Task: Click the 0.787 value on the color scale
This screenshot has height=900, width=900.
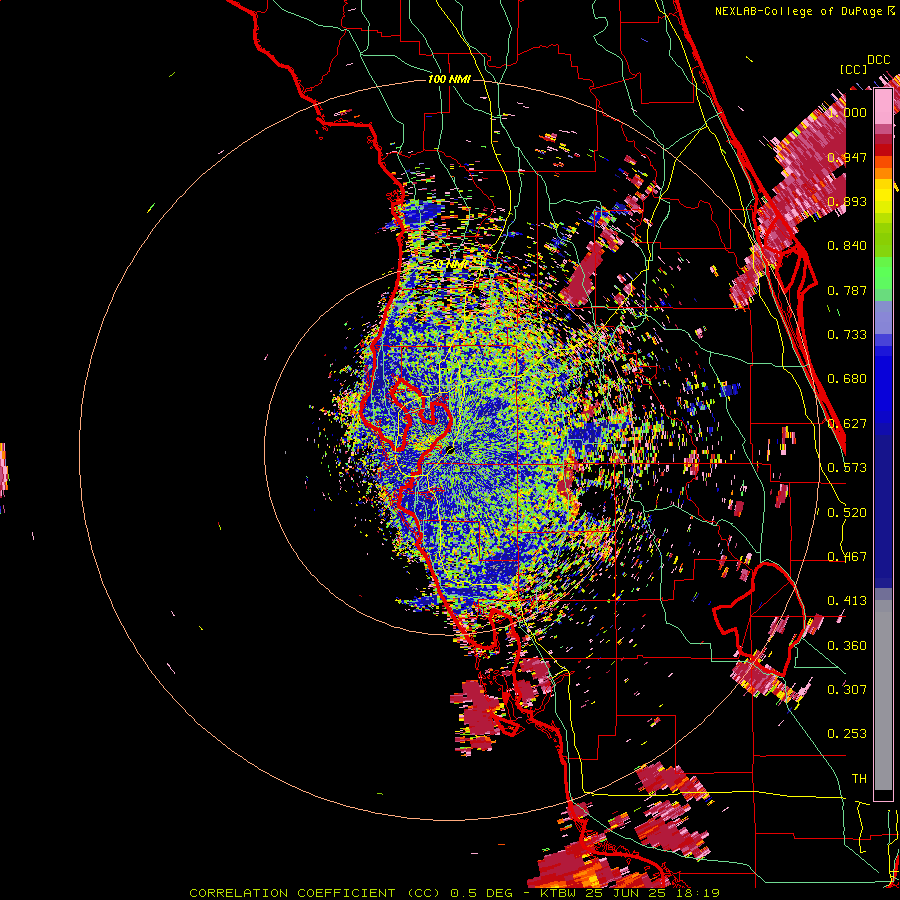Action: point(847,290)
